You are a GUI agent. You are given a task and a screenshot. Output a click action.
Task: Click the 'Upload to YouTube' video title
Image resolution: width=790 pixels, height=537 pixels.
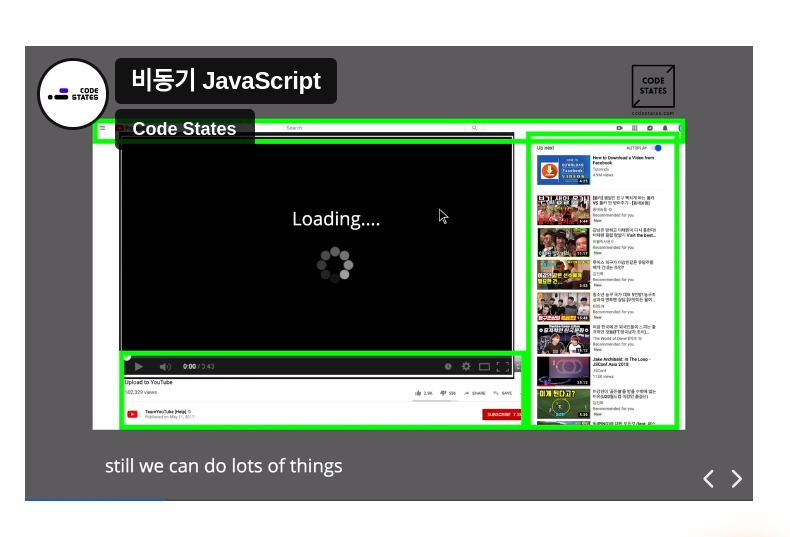pos(149,382)
